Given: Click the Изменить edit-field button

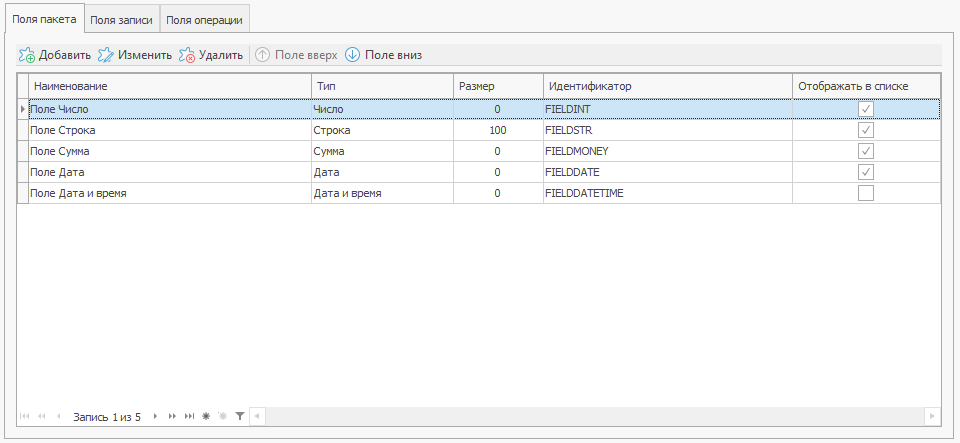Looking at the screenshot, I should pos(135,55).
